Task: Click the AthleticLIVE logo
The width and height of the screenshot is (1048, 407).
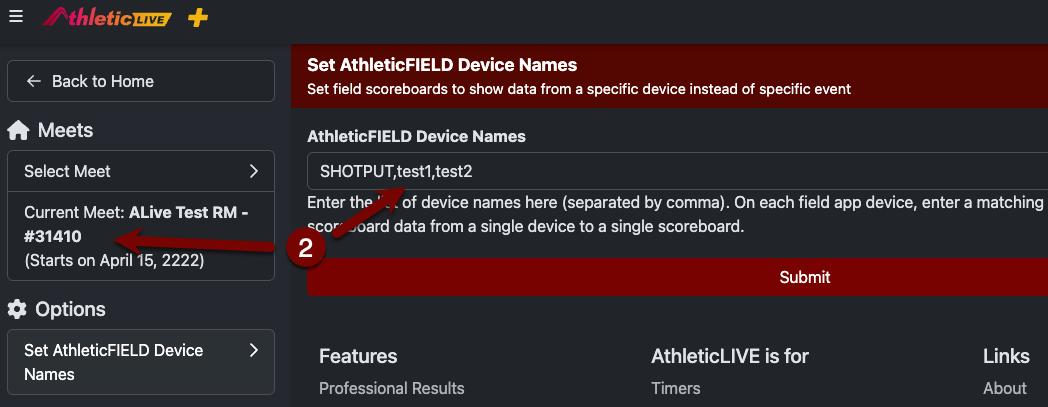Action: pos(107,17)
